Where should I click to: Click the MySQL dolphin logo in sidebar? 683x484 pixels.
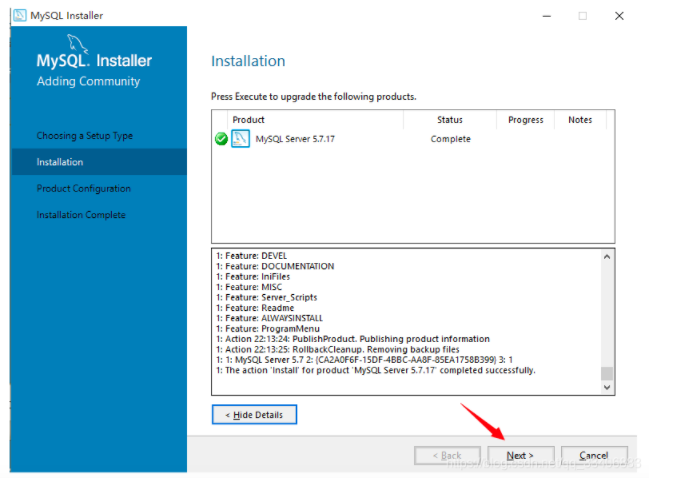pyautogui.click(x=77, y=44)
